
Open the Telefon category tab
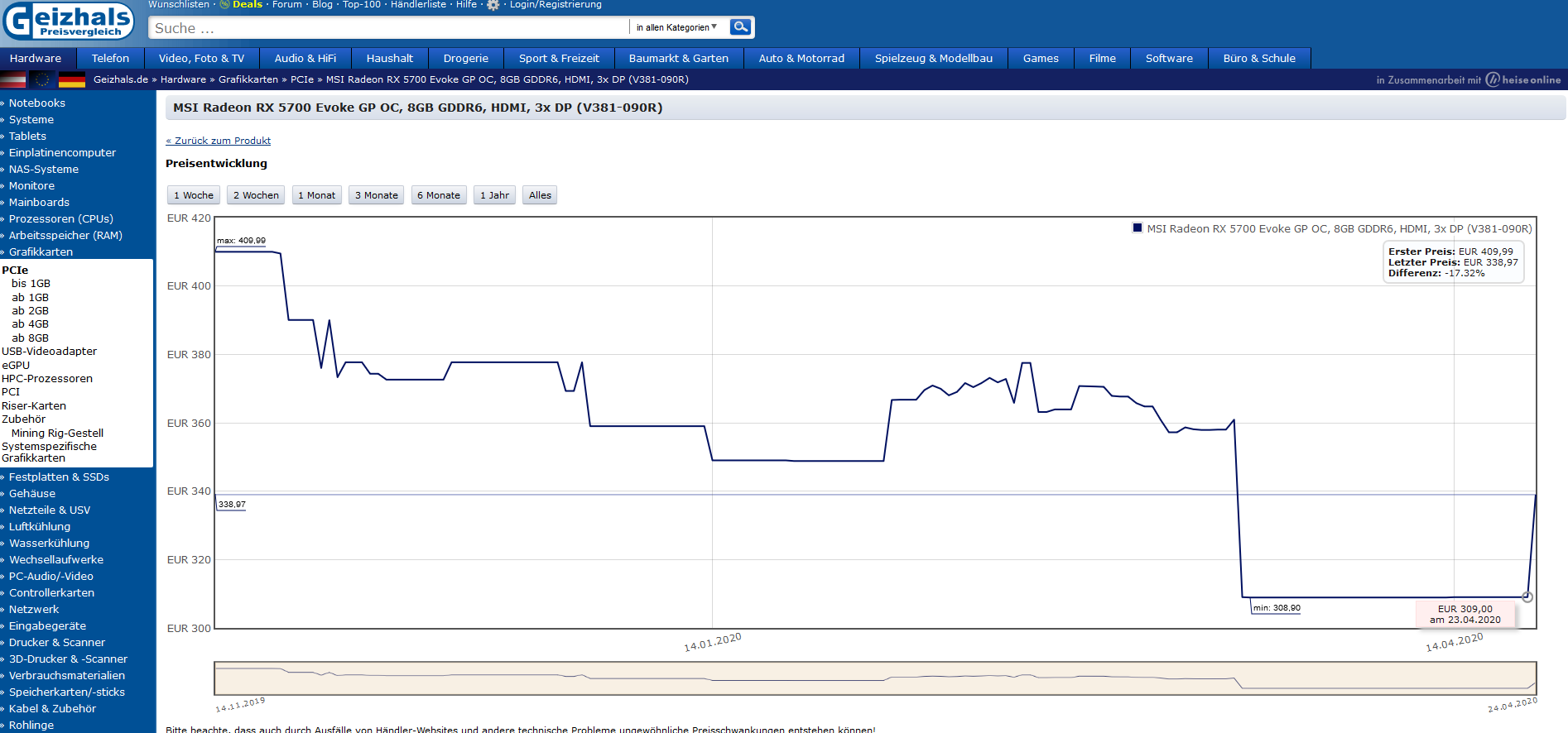point(110,58)
